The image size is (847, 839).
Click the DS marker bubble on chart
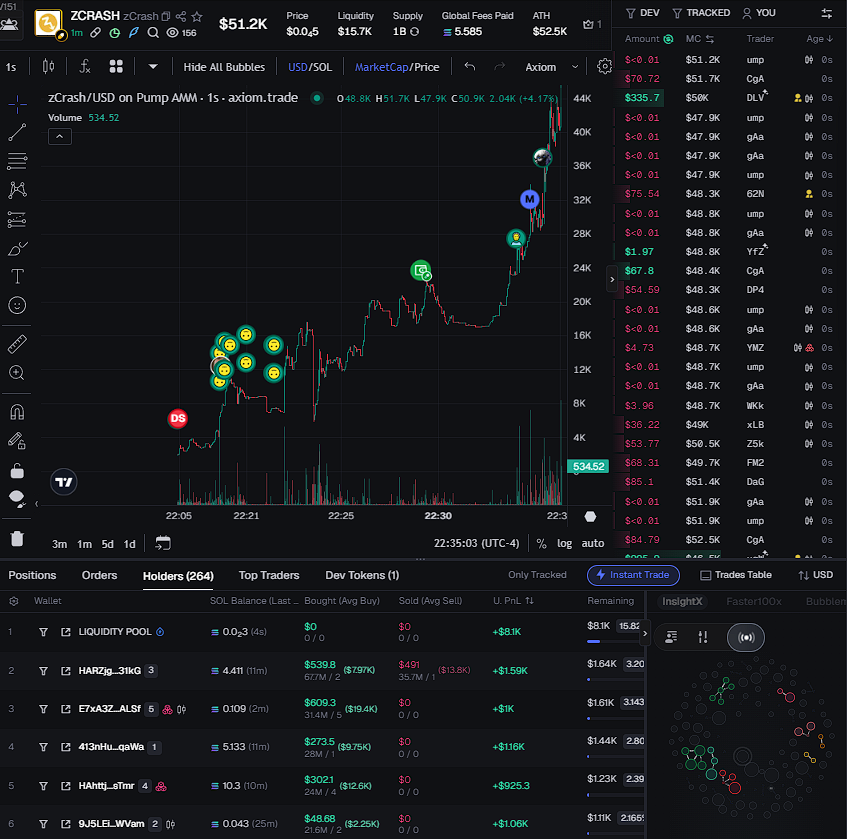[x=178, y=418]
